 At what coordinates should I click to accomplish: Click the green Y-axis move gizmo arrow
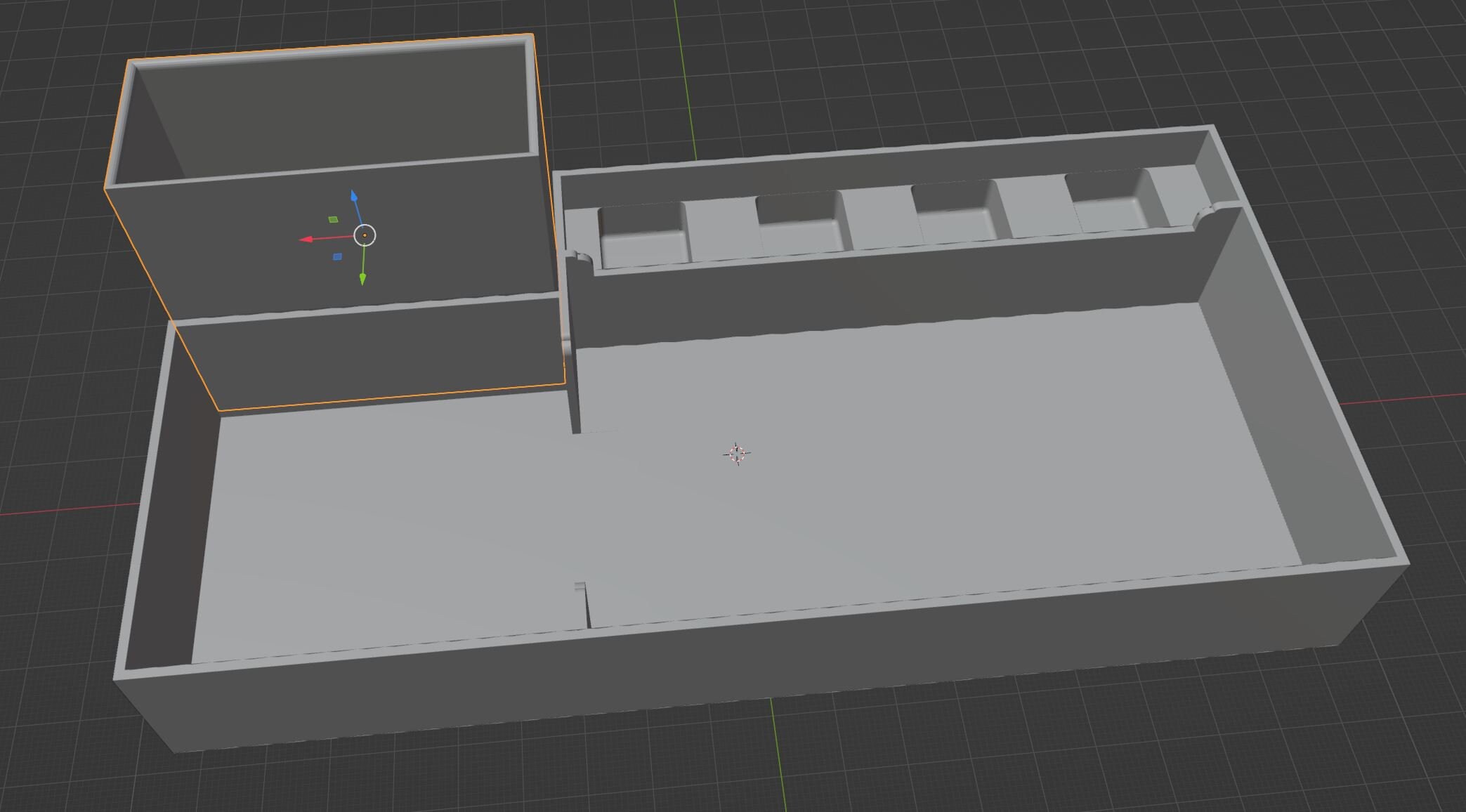(x=362, y=280)
